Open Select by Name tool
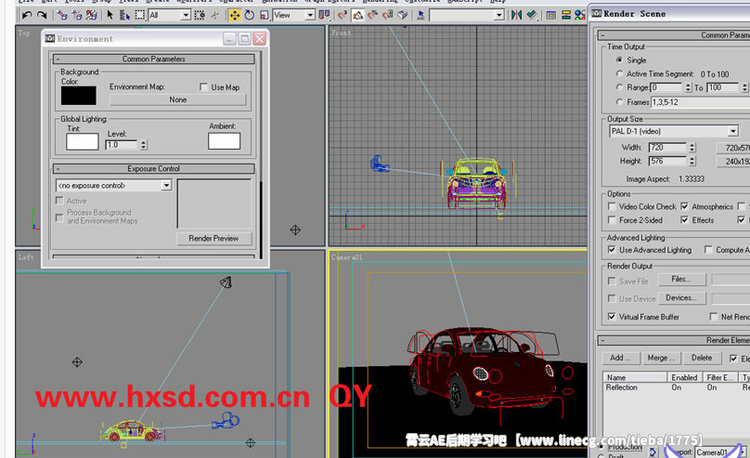The width and height of the screenshot is (750, 458). pos(124,15)
